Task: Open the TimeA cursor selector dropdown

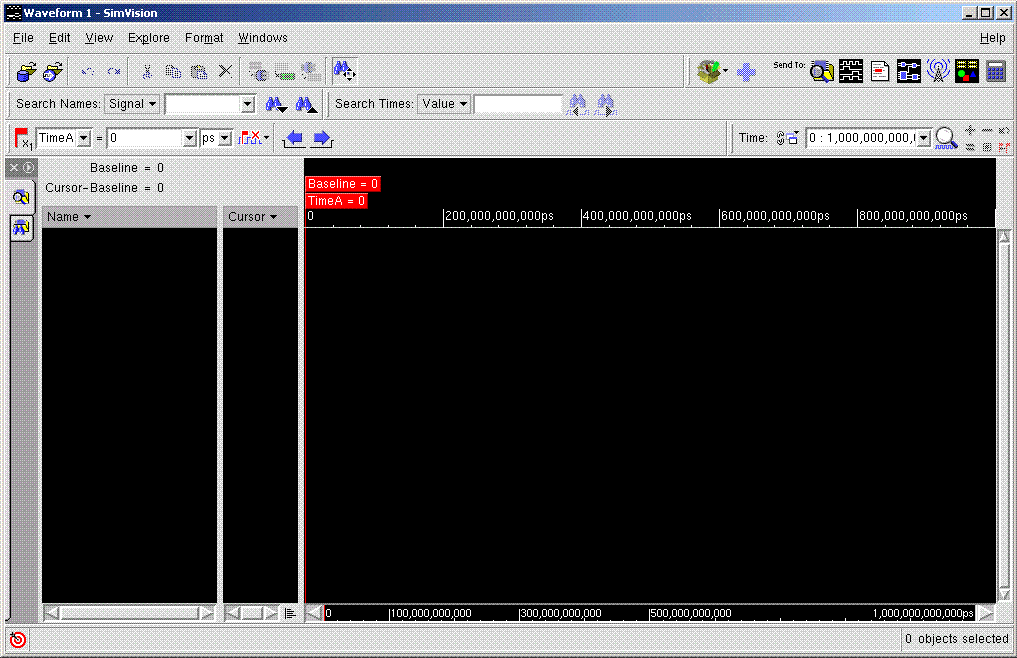Action: point(84,138)
